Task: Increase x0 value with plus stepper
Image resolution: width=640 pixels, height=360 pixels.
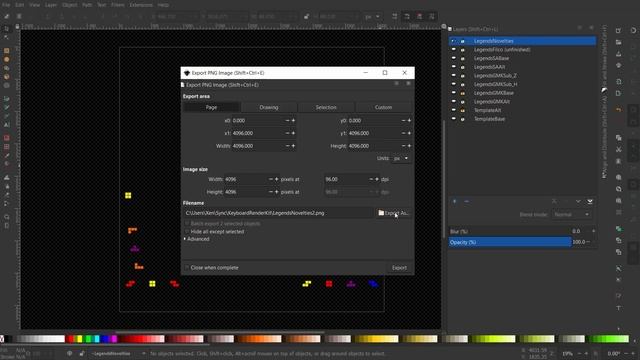Action: point(293,120)
